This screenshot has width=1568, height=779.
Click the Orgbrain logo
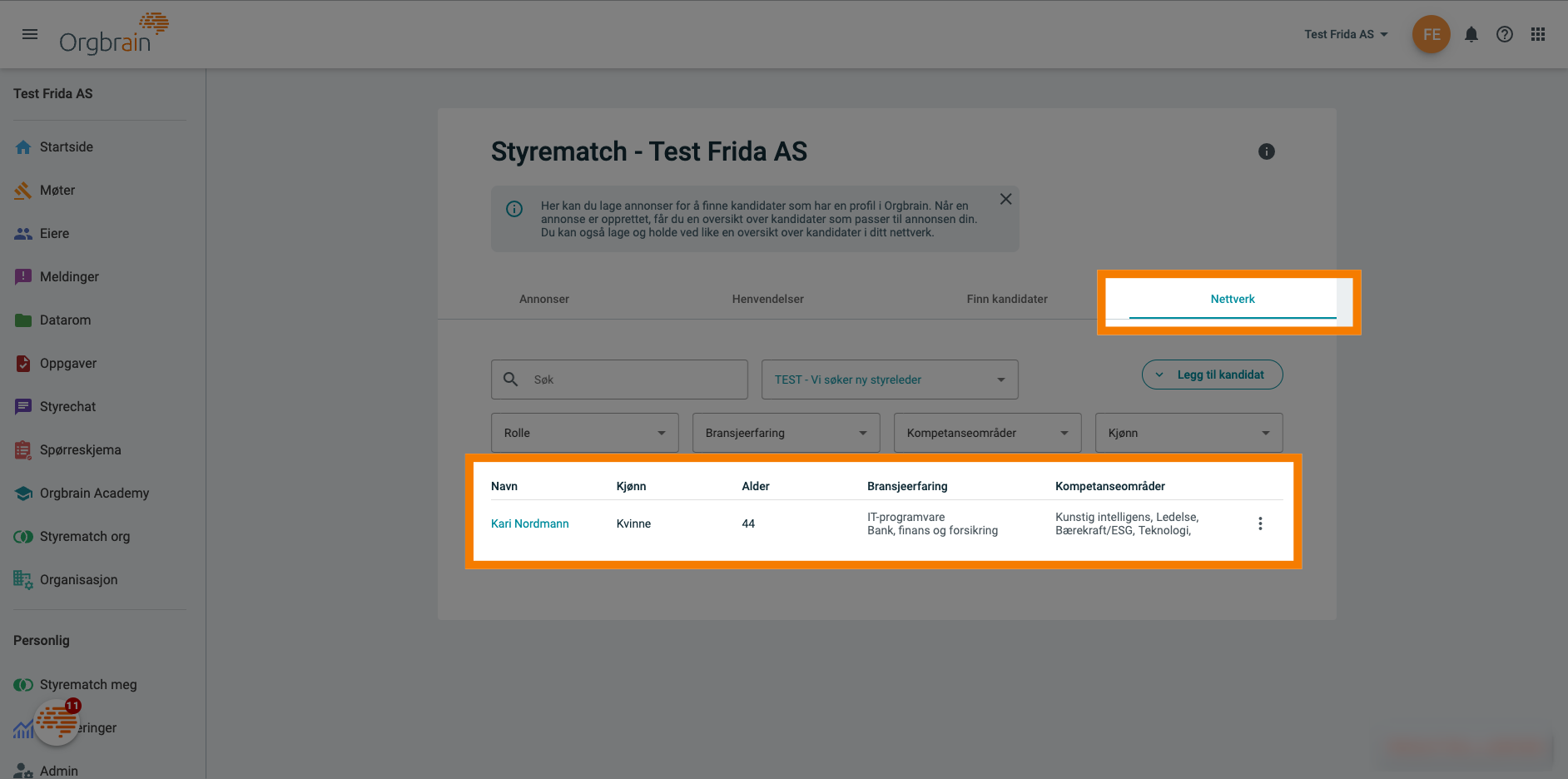114,34
